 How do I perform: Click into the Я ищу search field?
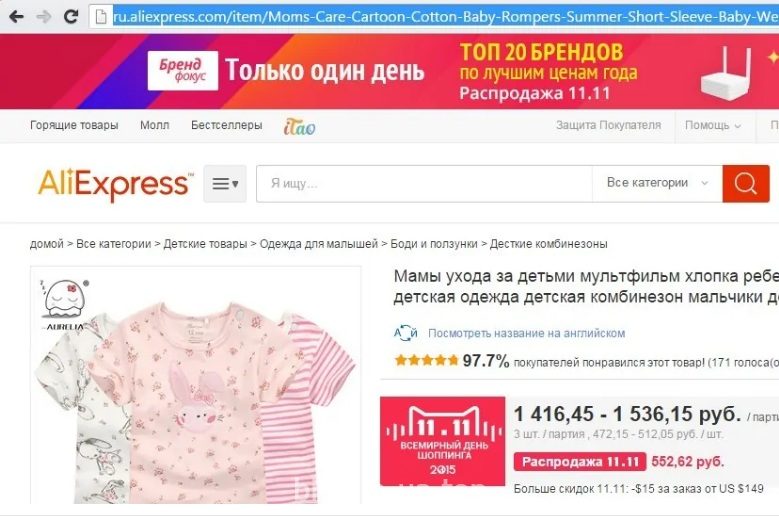(x=424, y=183)
